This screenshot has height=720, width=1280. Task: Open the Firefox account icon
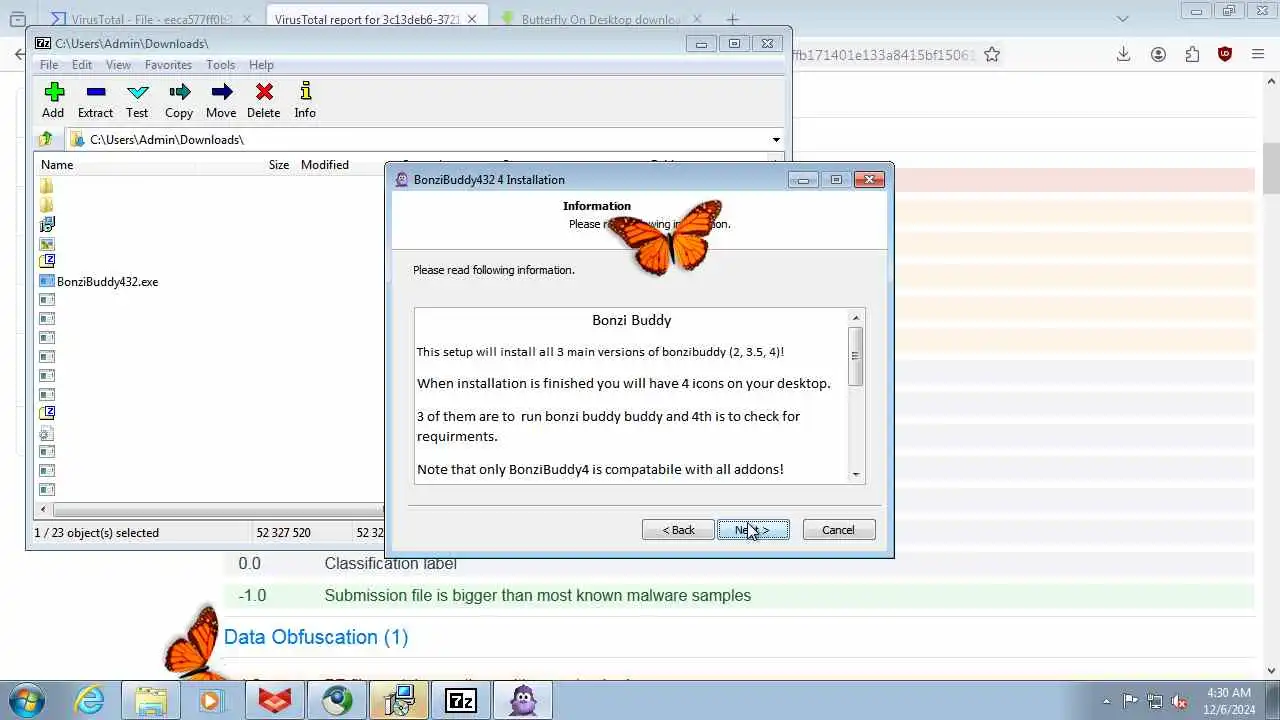click(x=1158, y=55)
